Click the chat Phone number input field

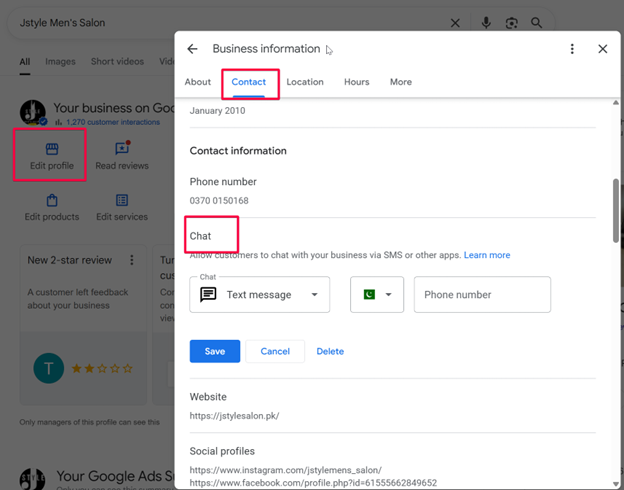coord(482,295)
